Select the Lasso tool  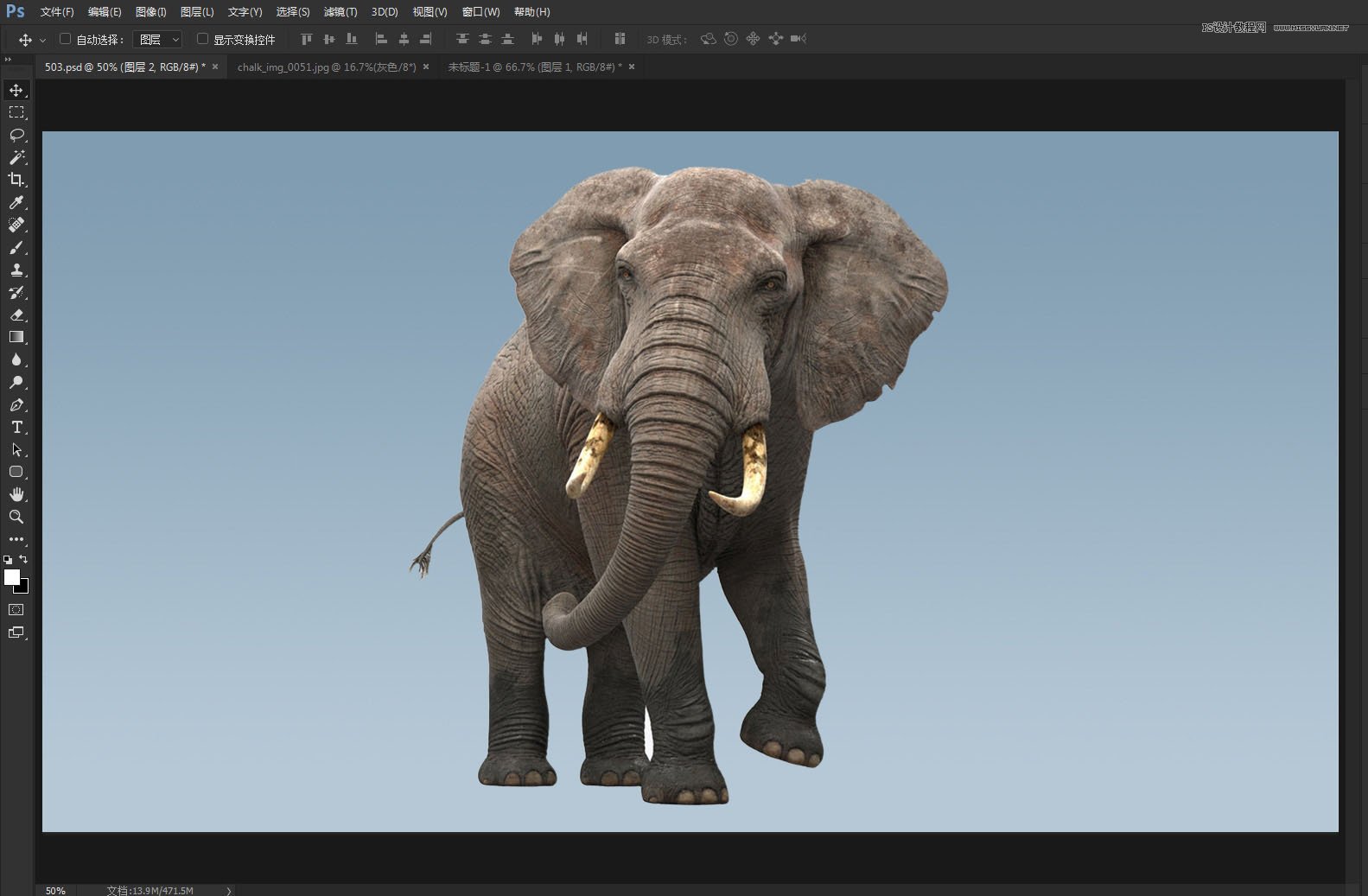16,135
